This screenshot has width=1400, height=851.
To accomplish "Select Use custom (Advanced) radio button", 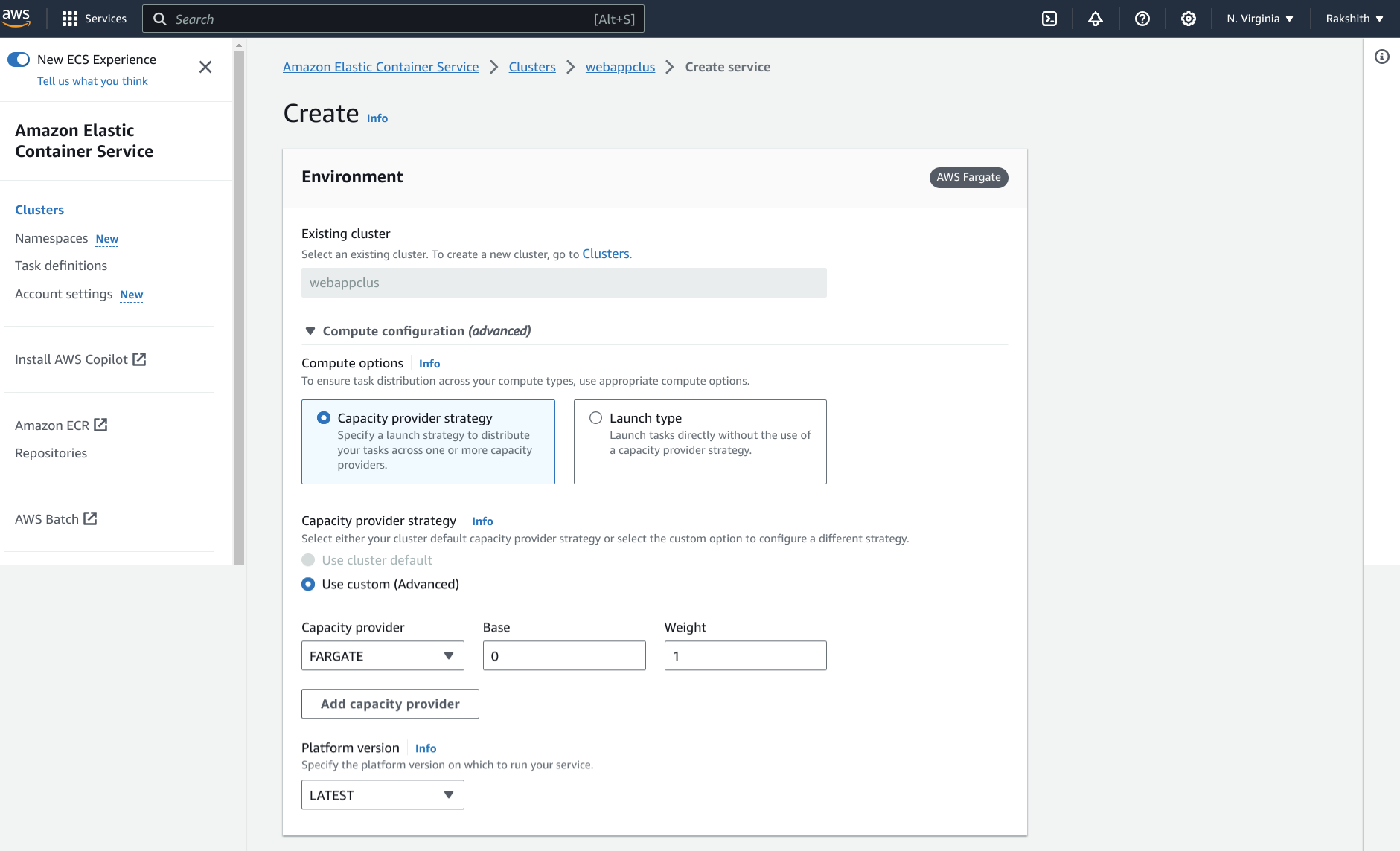I will [x=308, y=584].
